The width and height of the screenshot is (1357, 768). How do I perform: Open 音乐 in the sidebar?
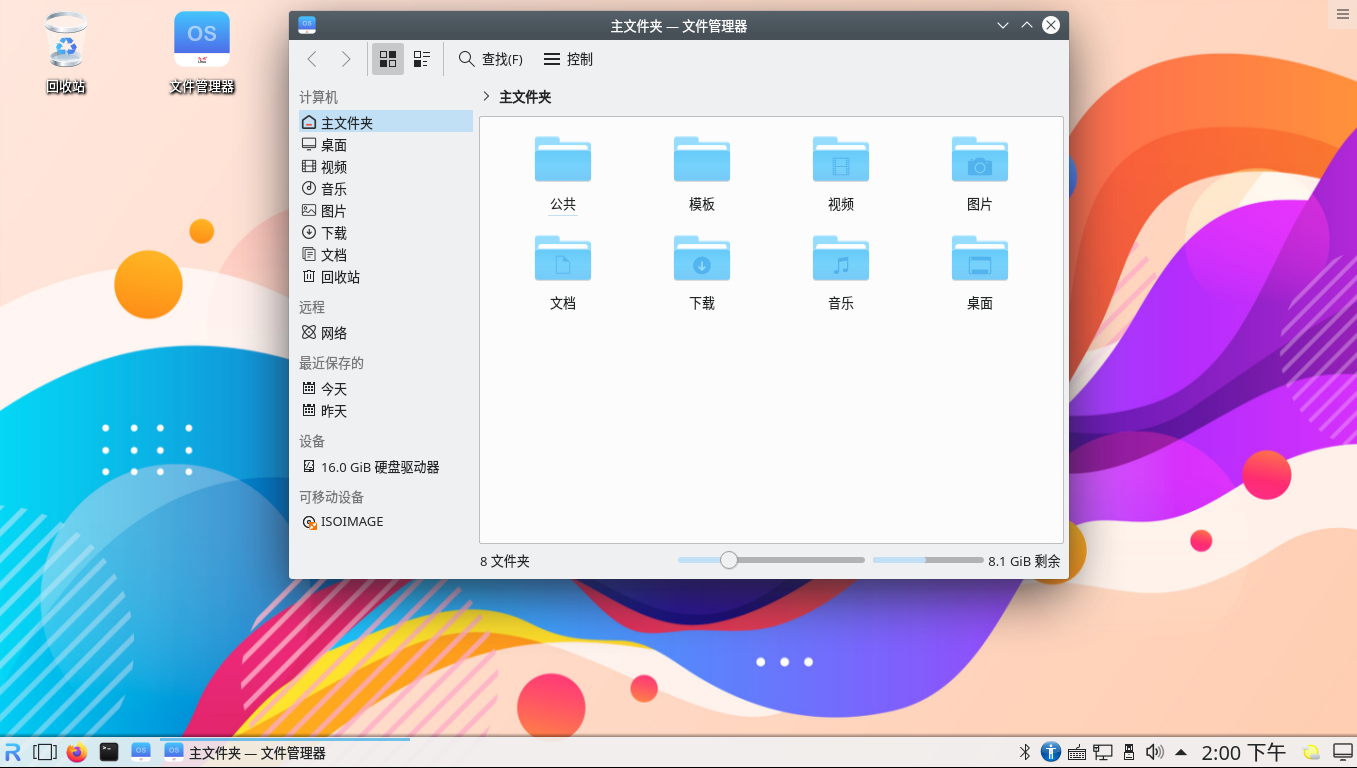tap(386, 188)
